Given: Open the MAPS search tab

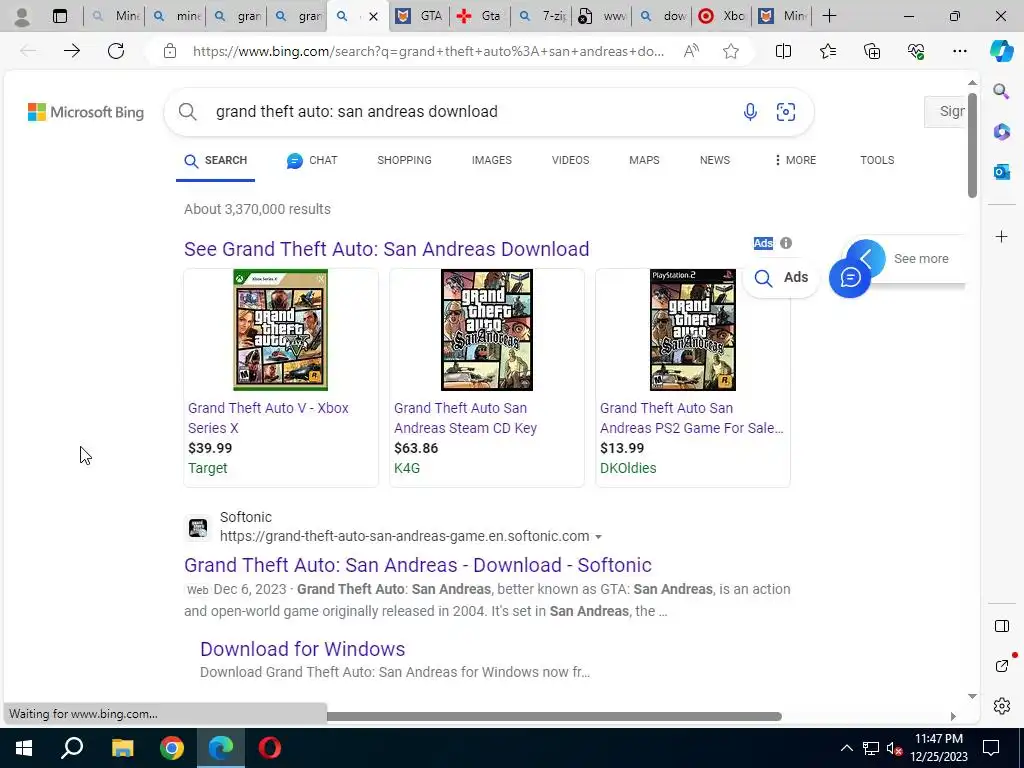Looking at the screenshot, I should click(x=644, y=160).
